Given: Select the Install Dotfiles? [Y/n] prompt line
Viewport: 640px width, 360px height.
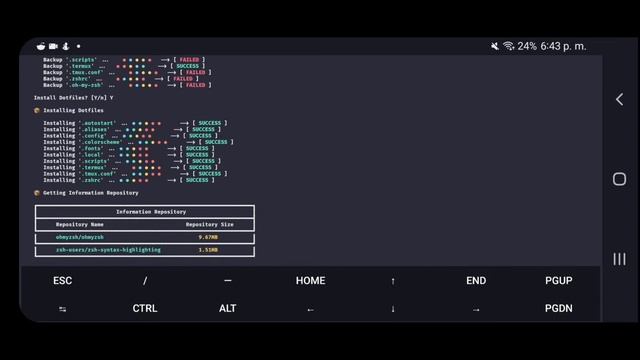Looking at the screenshot, I should tap(73, 98).
